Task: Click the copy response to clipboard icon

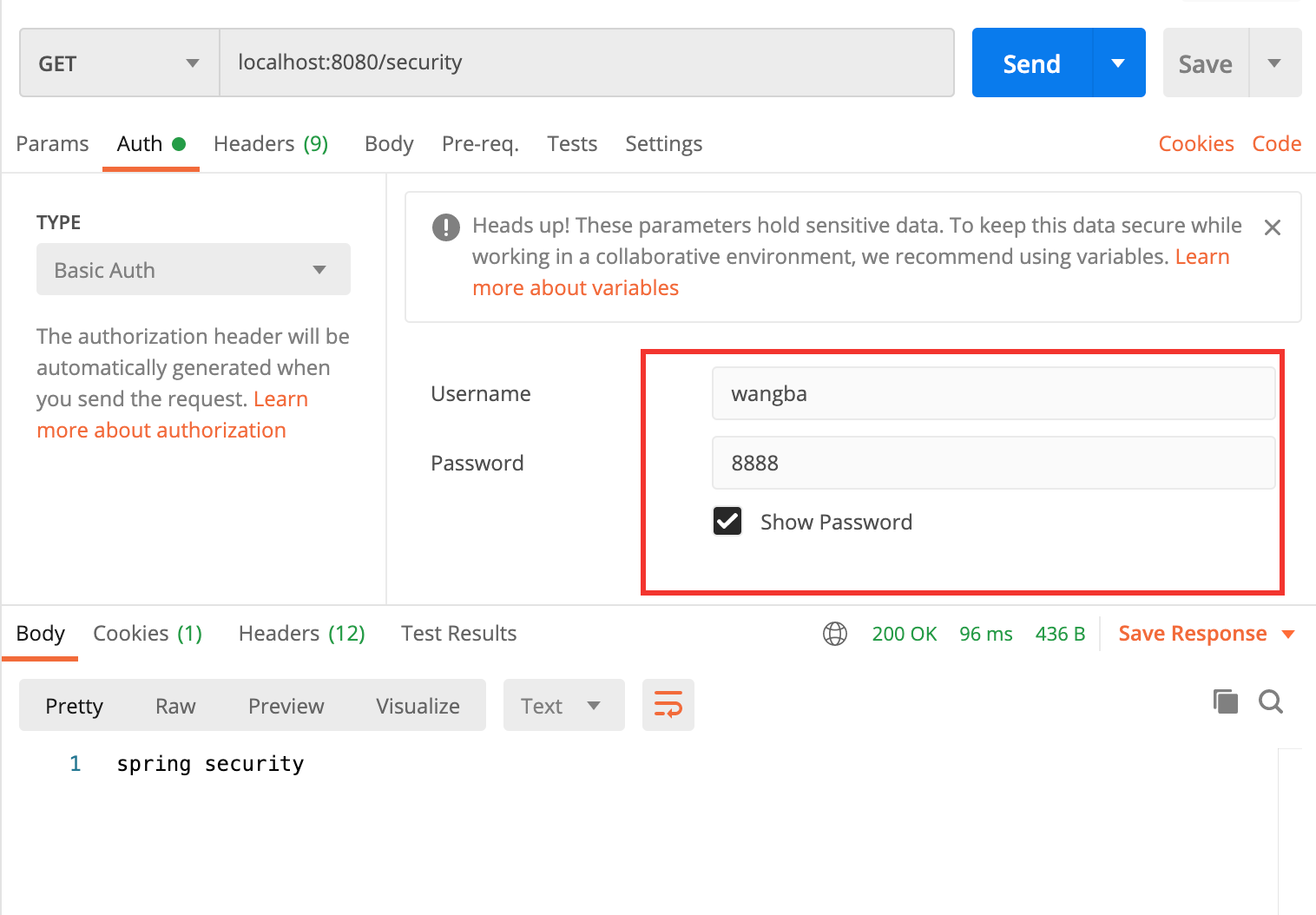Action: pyautogui.click(x=1225, y=701)
